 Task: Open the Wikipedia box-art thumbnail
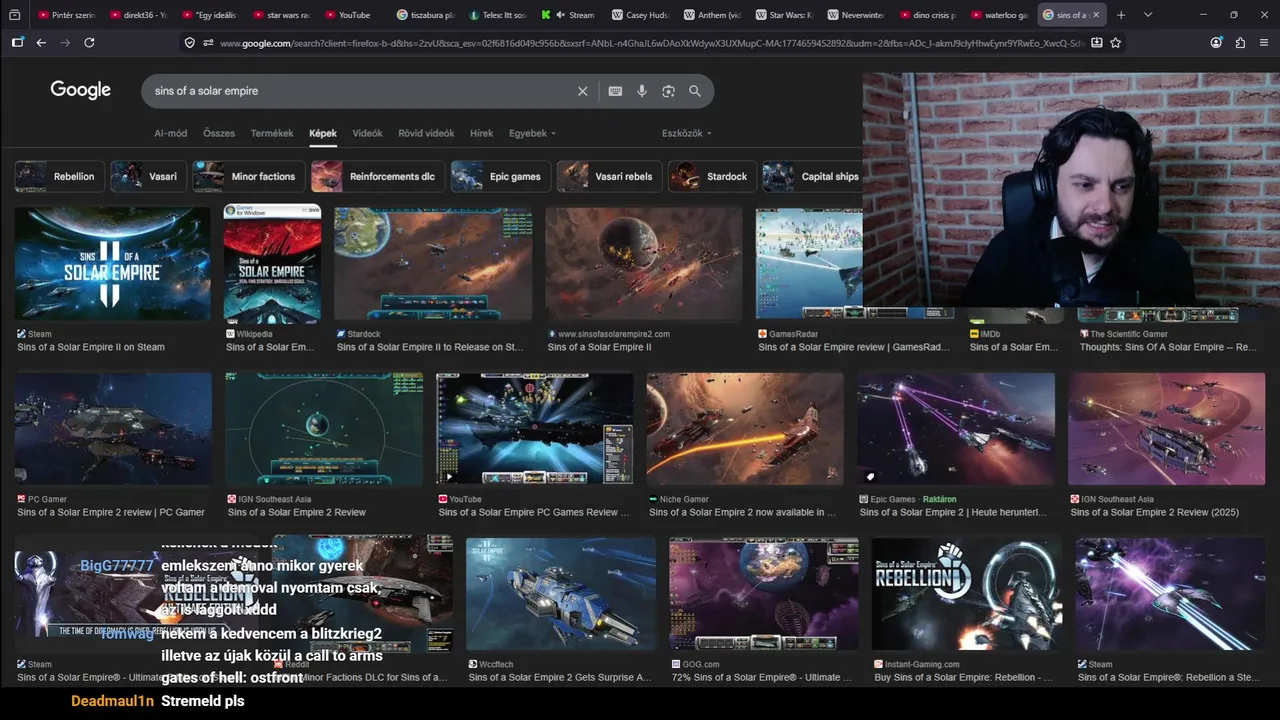click(x=272, y=265)
